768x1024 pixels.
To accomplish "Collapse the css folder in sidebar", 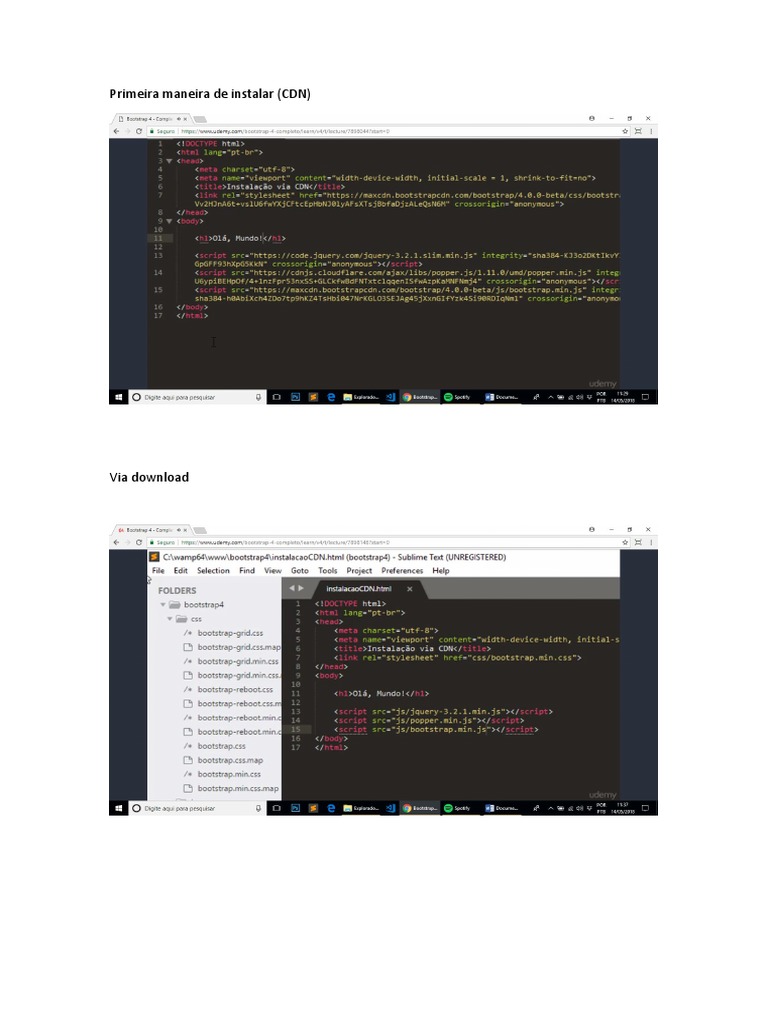I will (170, 618).
